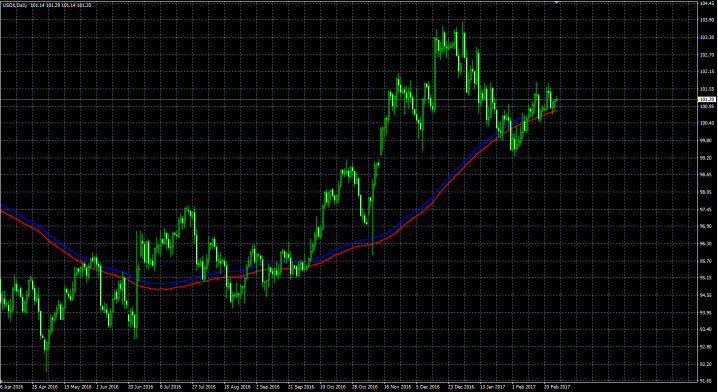Image resolution: width=718 pixels, height=392 pixels.
Task: Click the 13 May 2016 date label
Action: coord(77,387)
